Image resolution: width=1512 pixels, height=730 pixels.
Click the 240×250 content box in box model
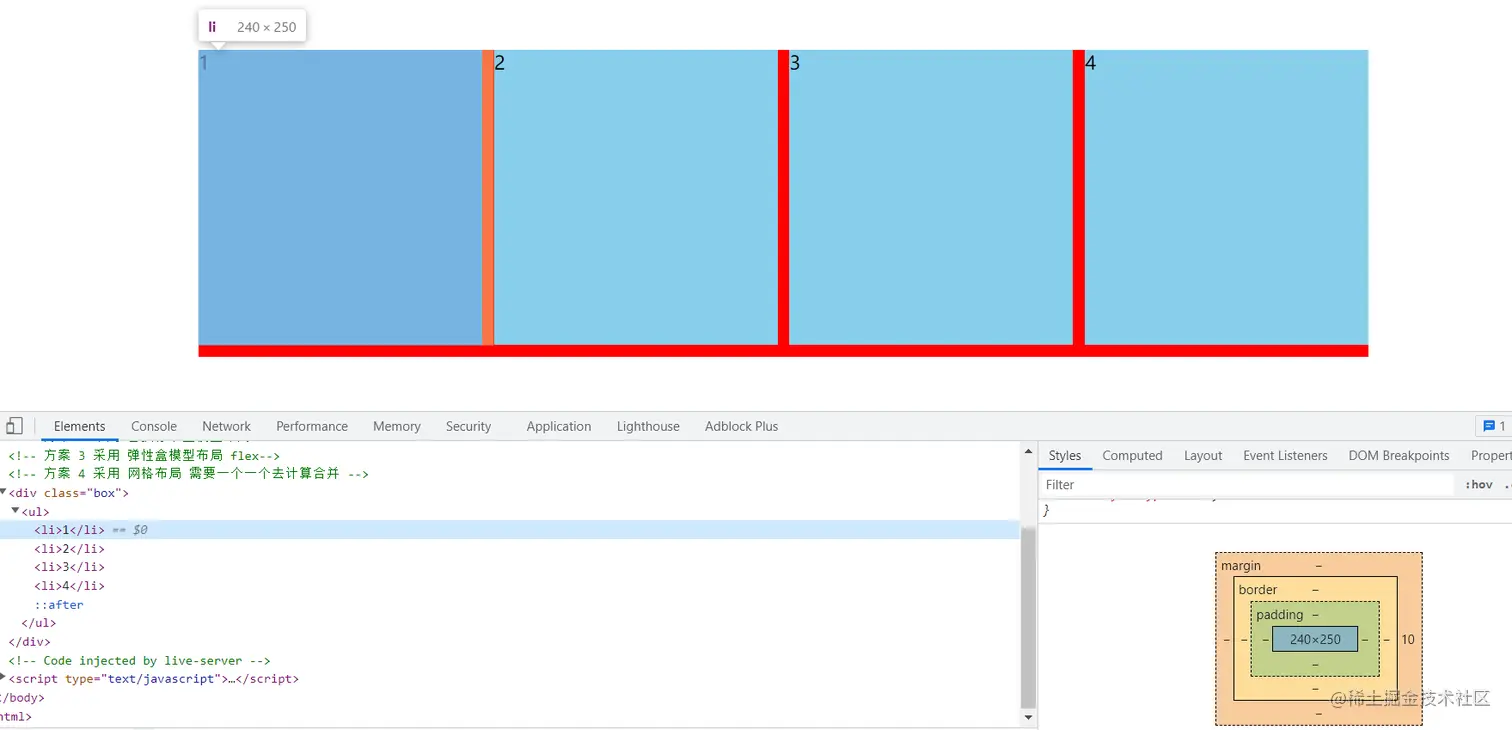tap(1315, 639)
